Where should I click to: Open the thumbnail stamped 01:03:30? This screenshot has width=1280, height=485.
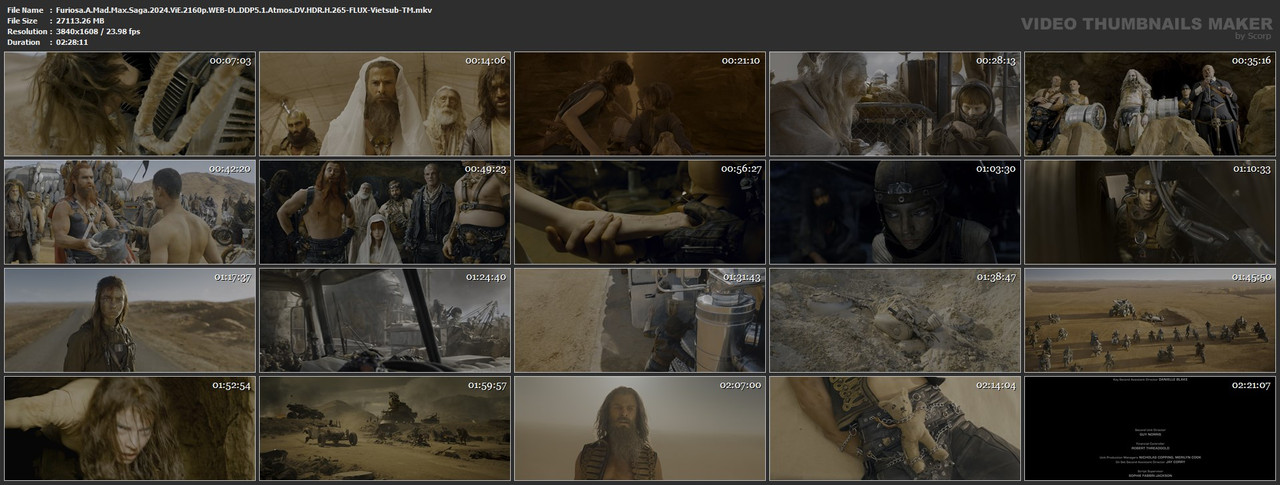(895, 212)
